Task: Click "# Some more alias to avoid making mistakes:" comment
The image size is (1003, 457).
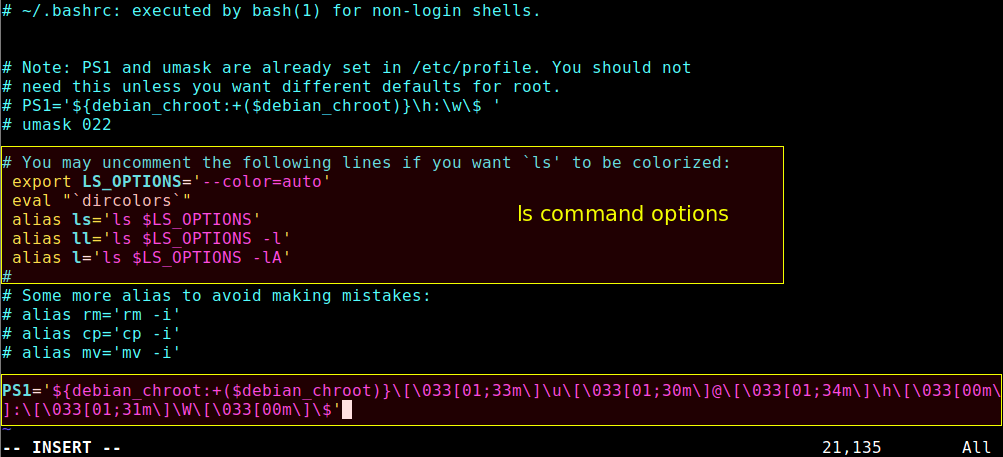Action: pos(215,295)
